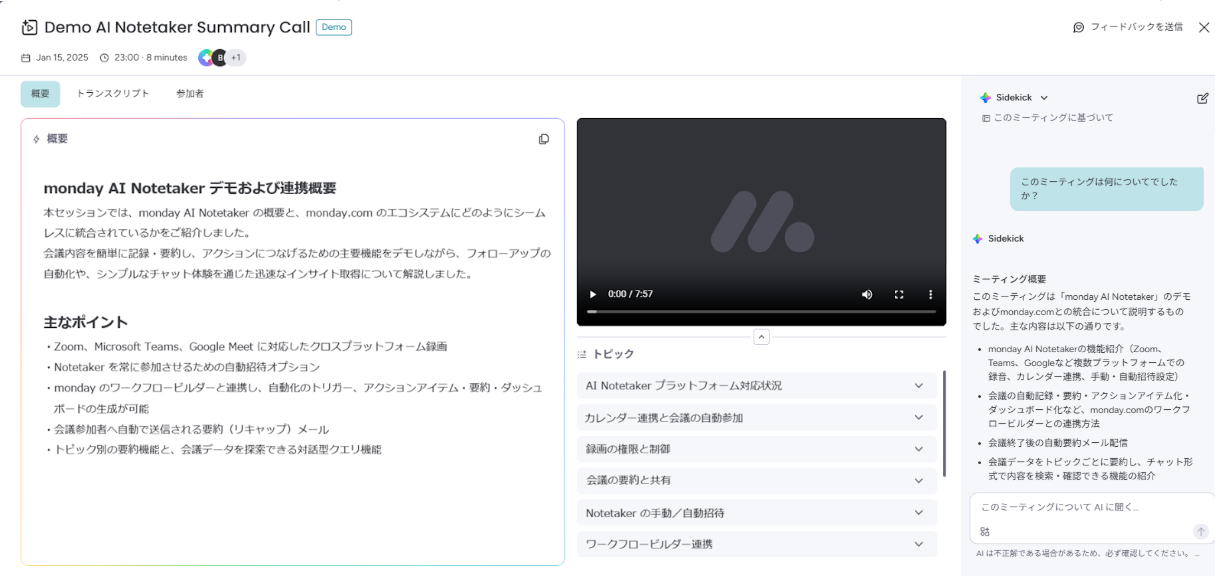Start a new Sidekick chat edit icon

point(1202,98)
